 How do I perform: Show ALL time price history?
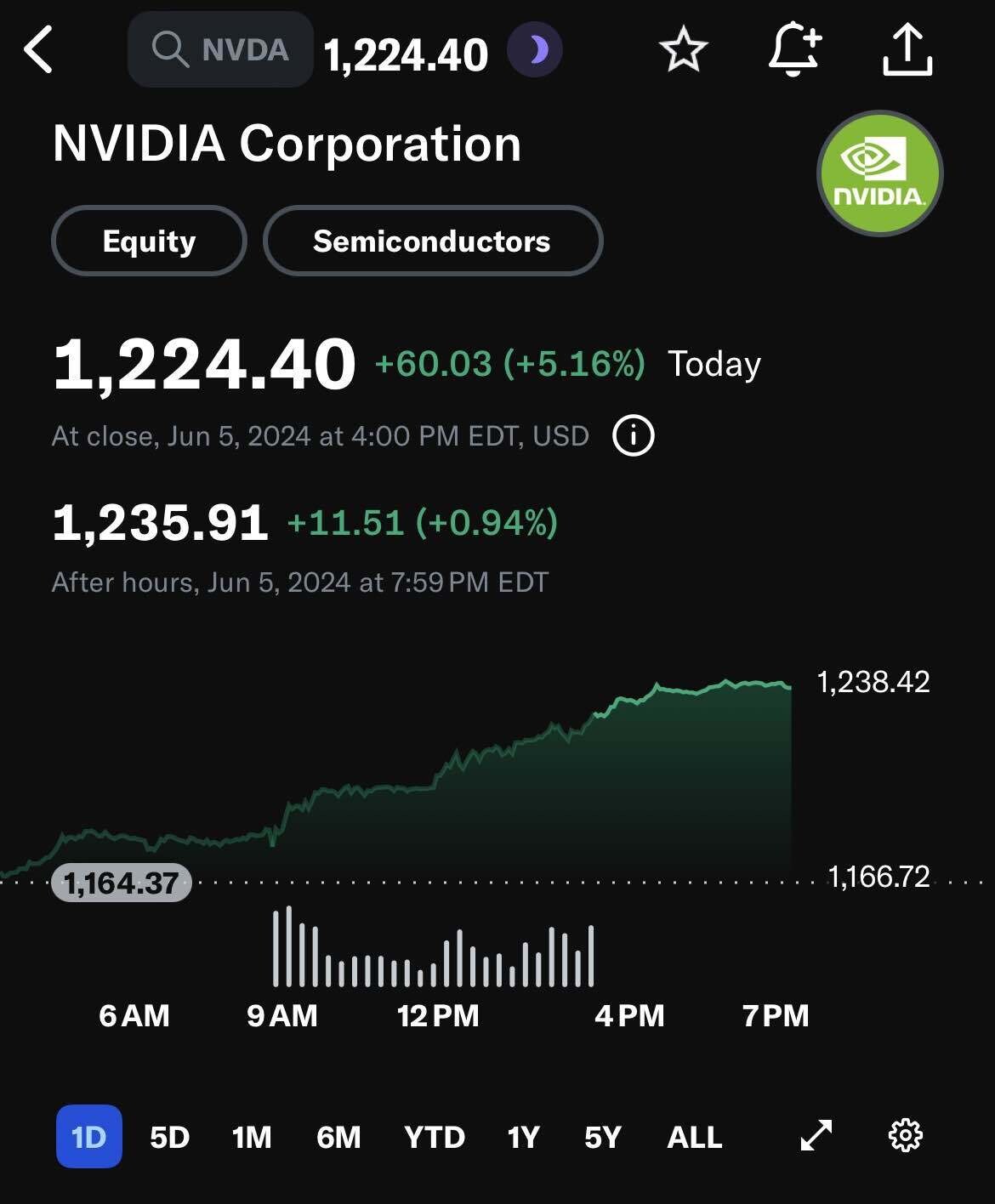[695, 1137]
